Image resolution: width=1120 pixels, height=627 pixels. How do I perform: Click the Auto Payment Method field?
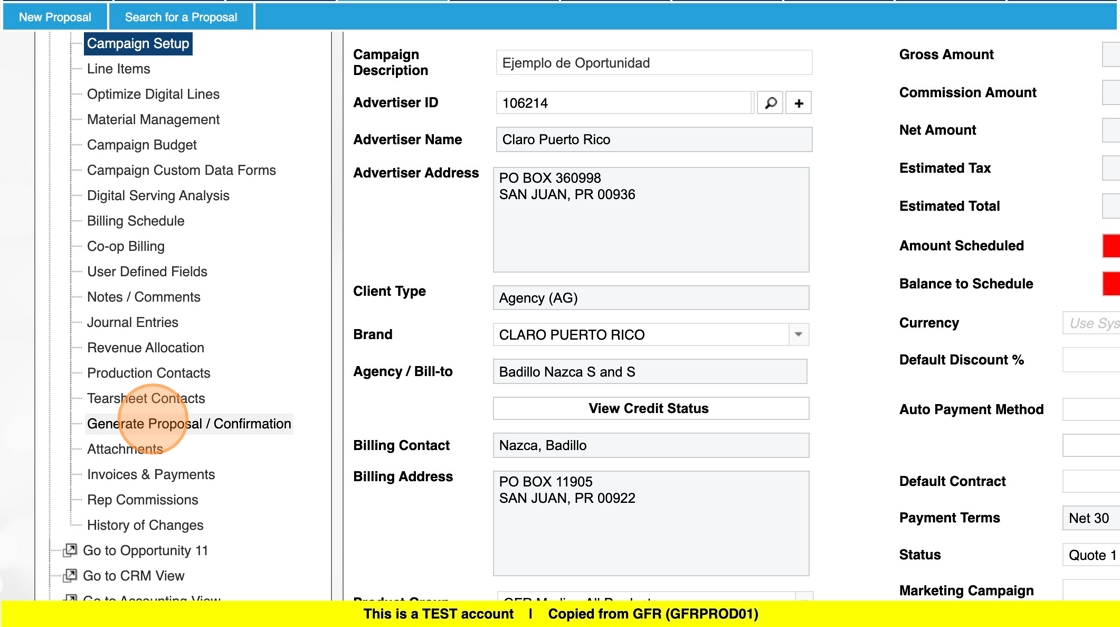point(1091,409)
